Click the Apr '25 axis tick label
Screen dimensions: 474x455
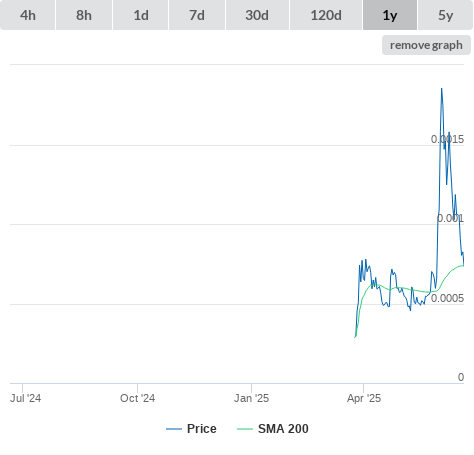tap(364, 398)
